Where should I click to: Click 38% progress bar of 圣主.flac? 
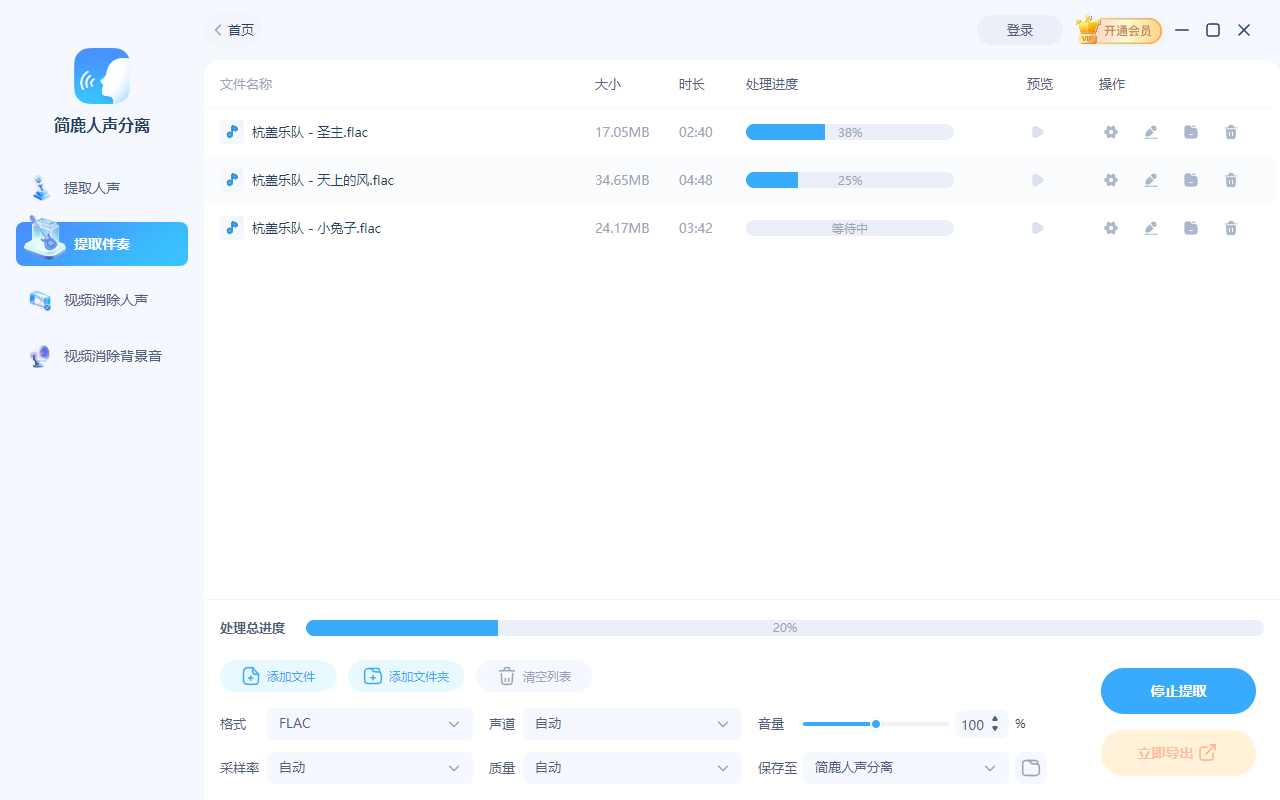click(850, 132)
